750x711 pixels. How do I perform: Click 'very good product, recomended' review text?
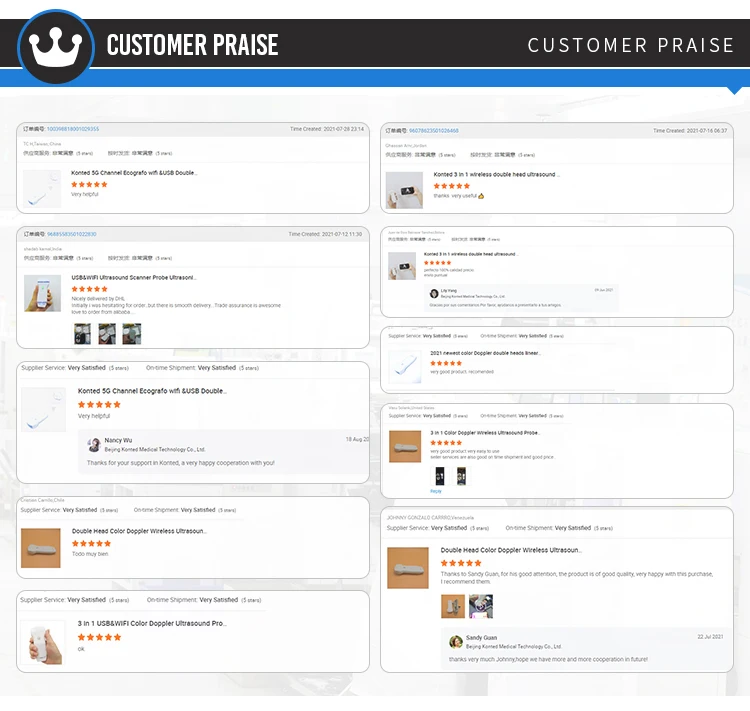point(462,372)
